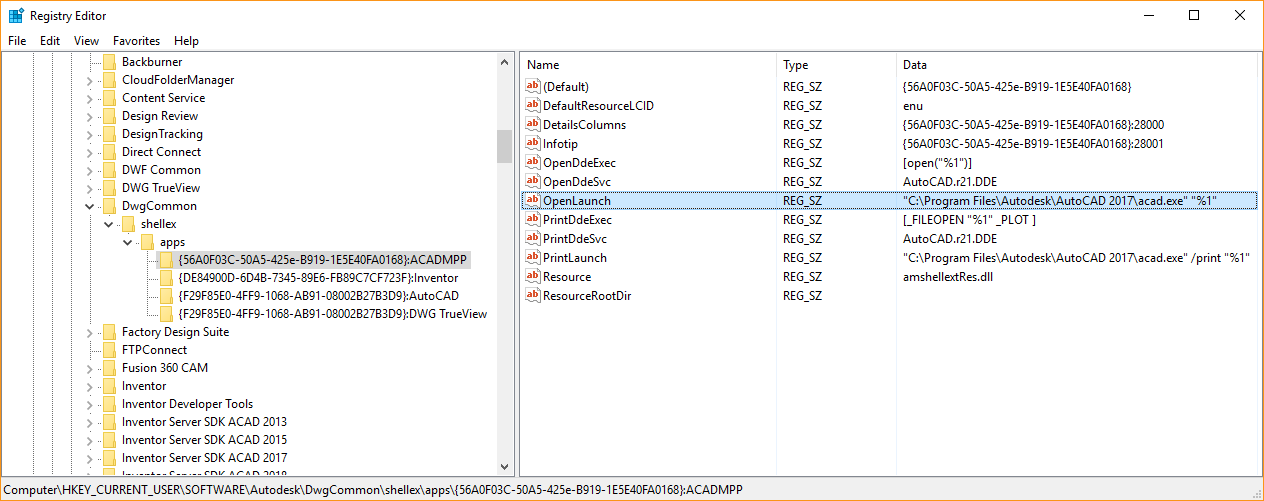Click the status bar registry path
Image resolution: width=1264 pixels, height=501 pixels.
[374, 491]
